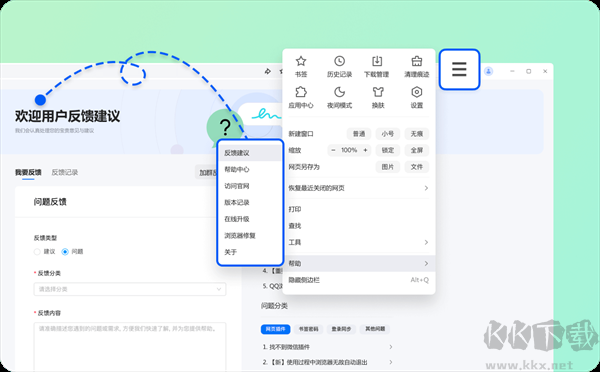600x372 pixels.
Task: Click the 100% zoom value
Action: pos(349,150)
